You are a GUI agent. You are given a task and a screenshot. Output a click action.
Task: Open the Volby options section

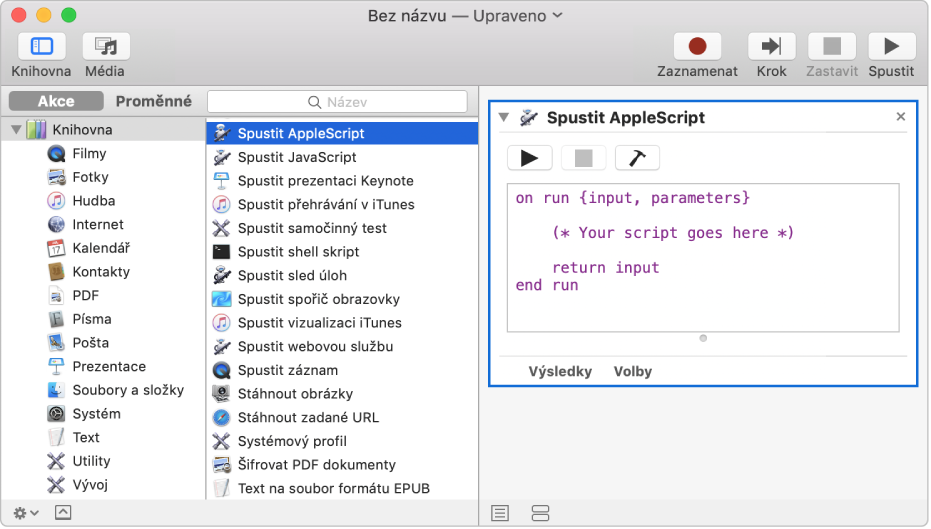click(x=632, y=372)
